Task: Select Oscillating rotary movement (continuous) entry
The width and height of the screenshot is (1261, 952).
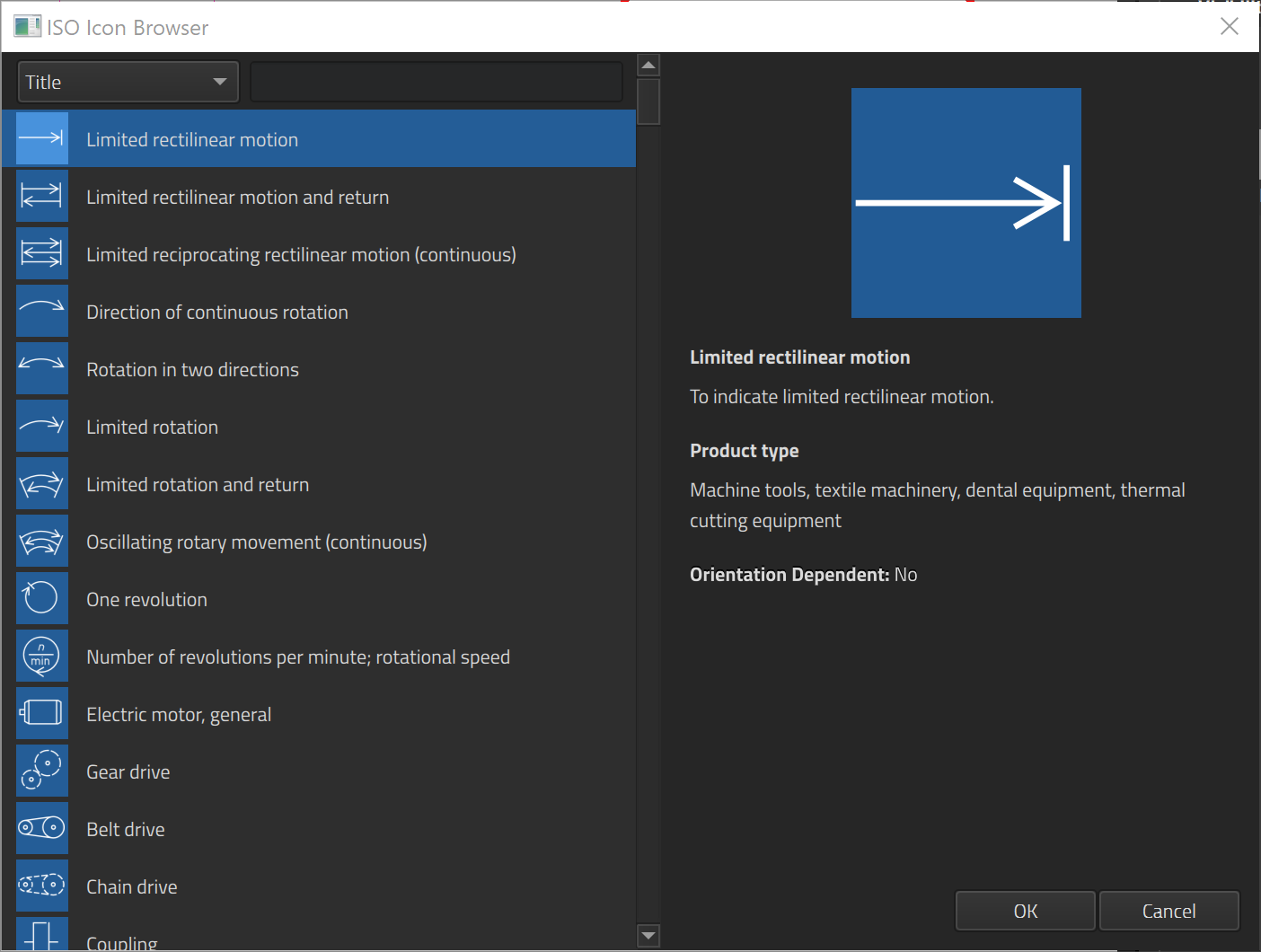Action: click(256, 542)
